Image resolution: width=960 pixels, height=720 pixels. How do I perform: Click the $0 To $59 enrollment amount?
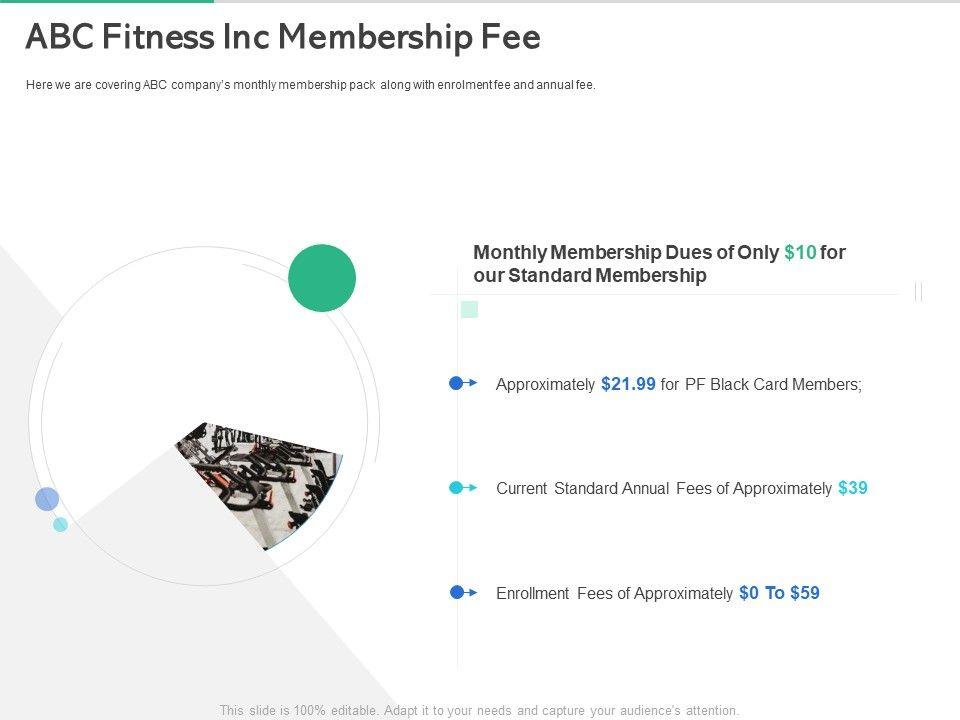tap(779, 593)
